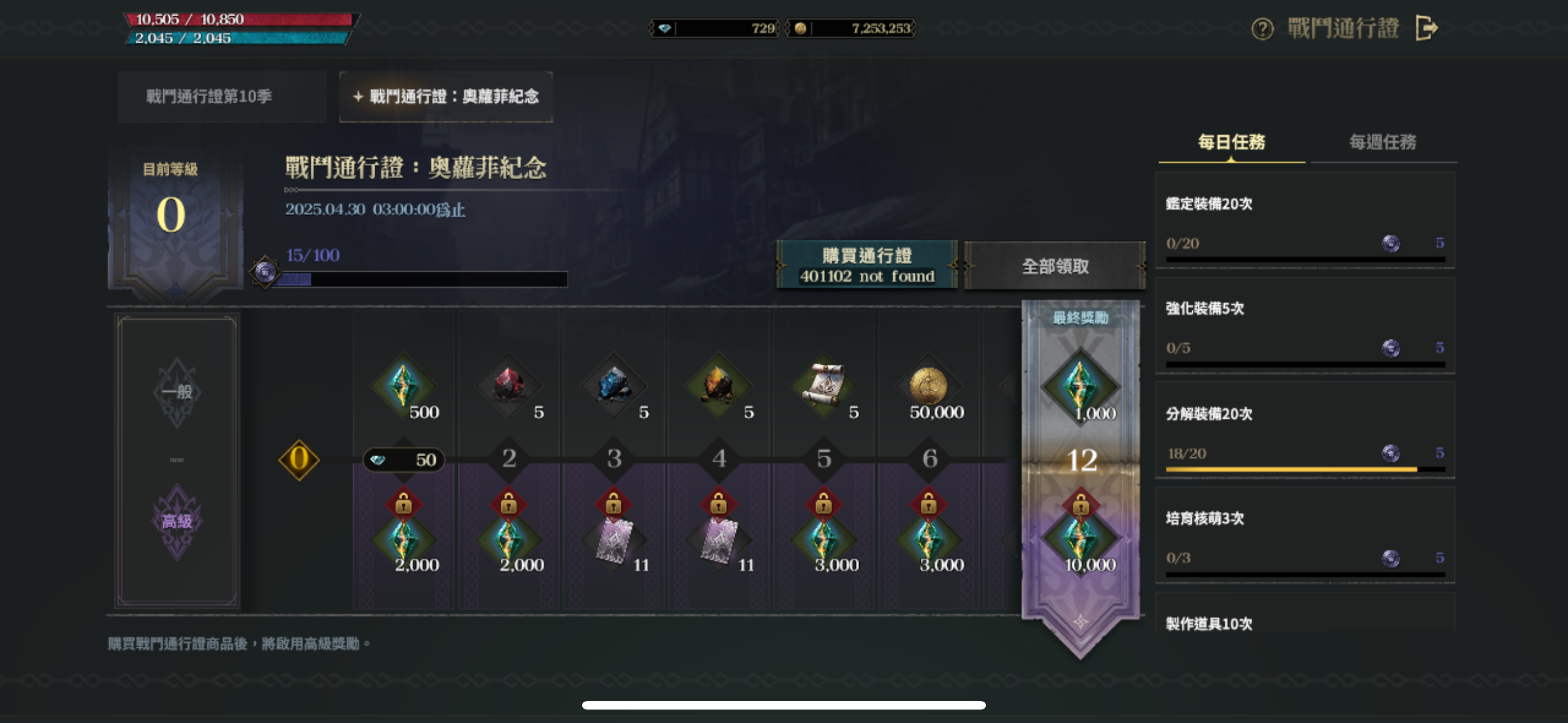
Task: Open the 戰鬥通行證:奧蘿菲紀念 tab
Action: [x=446, y=96]
